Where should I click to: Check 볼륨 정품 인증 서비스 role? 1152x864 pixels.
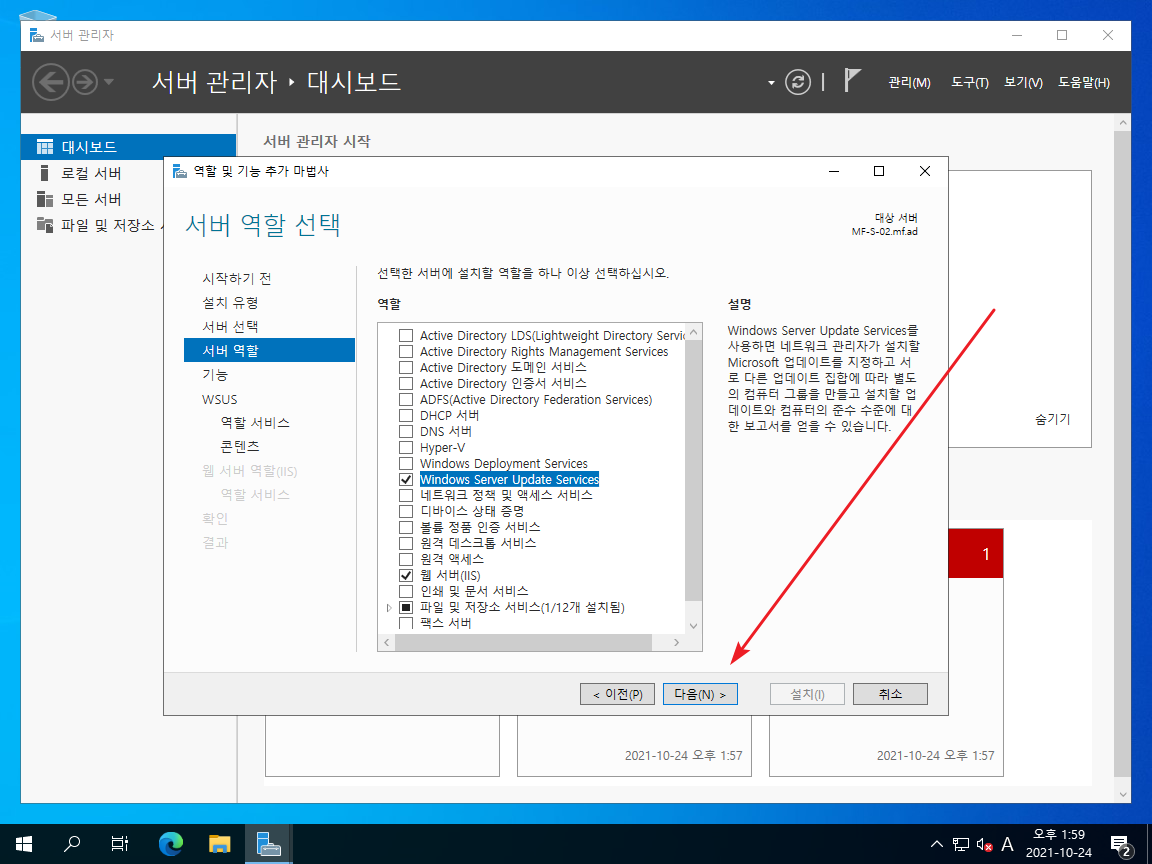[x=406, y=527]
